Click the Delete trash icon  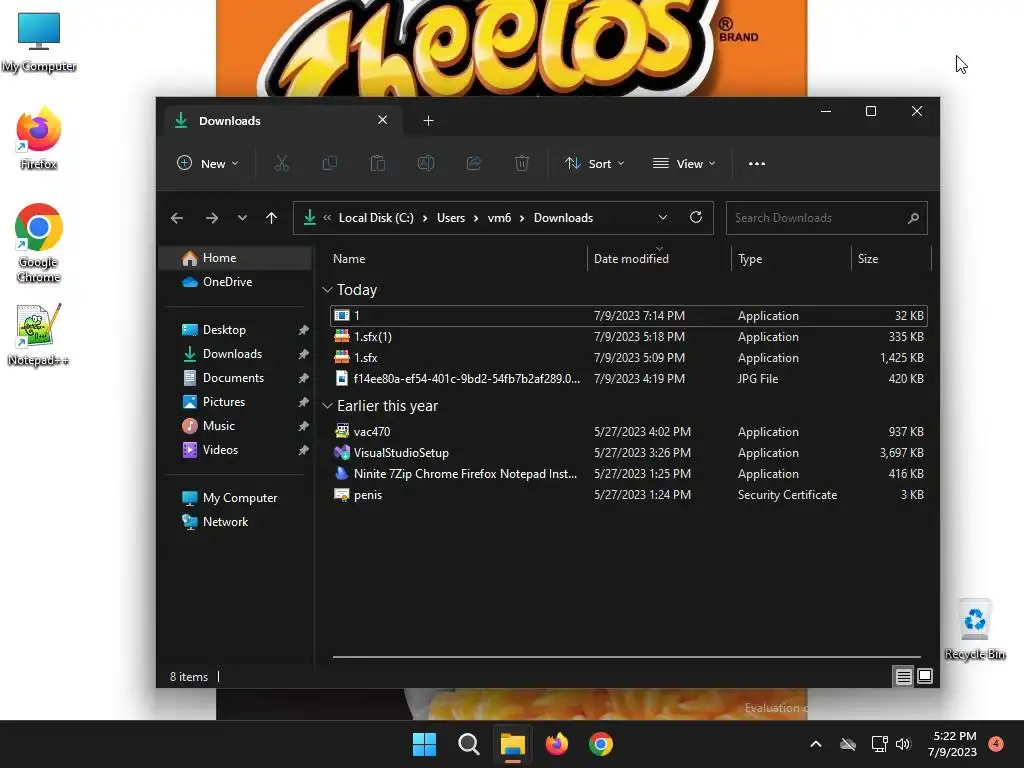(522, 163)
